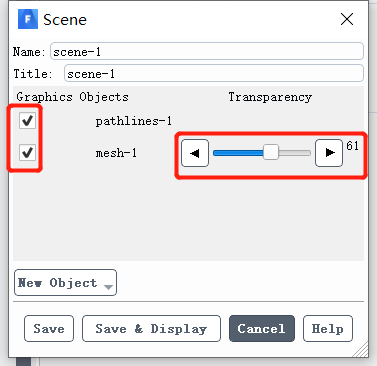Close the Scene dialog window
The image size is (377, 366).
(347, 19)
